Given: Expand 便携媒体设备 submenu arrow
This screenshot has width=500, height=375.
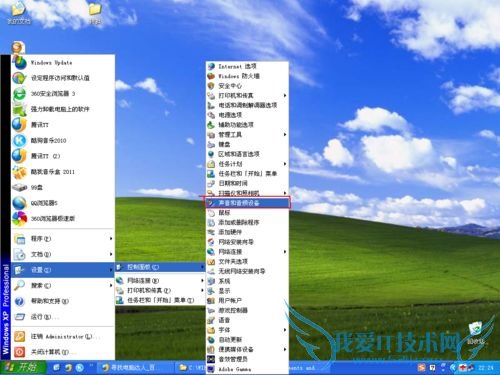Looking at the screenshot, I should tap(285, 349).
